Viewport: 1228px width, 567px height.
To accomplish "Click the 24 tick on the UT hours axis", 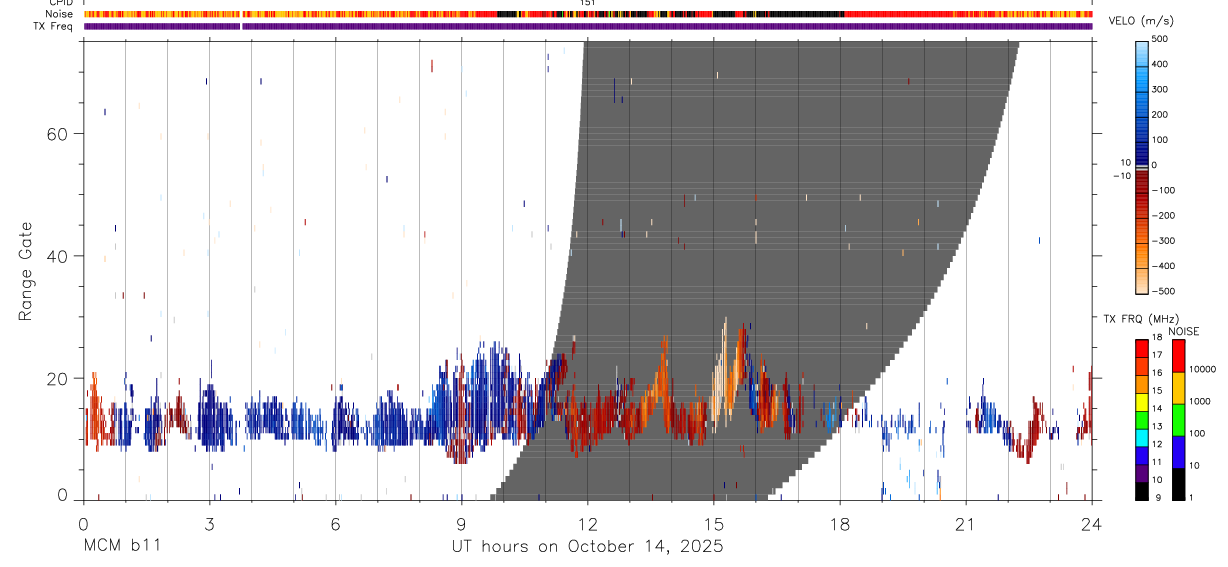I will click(1092, 523).
